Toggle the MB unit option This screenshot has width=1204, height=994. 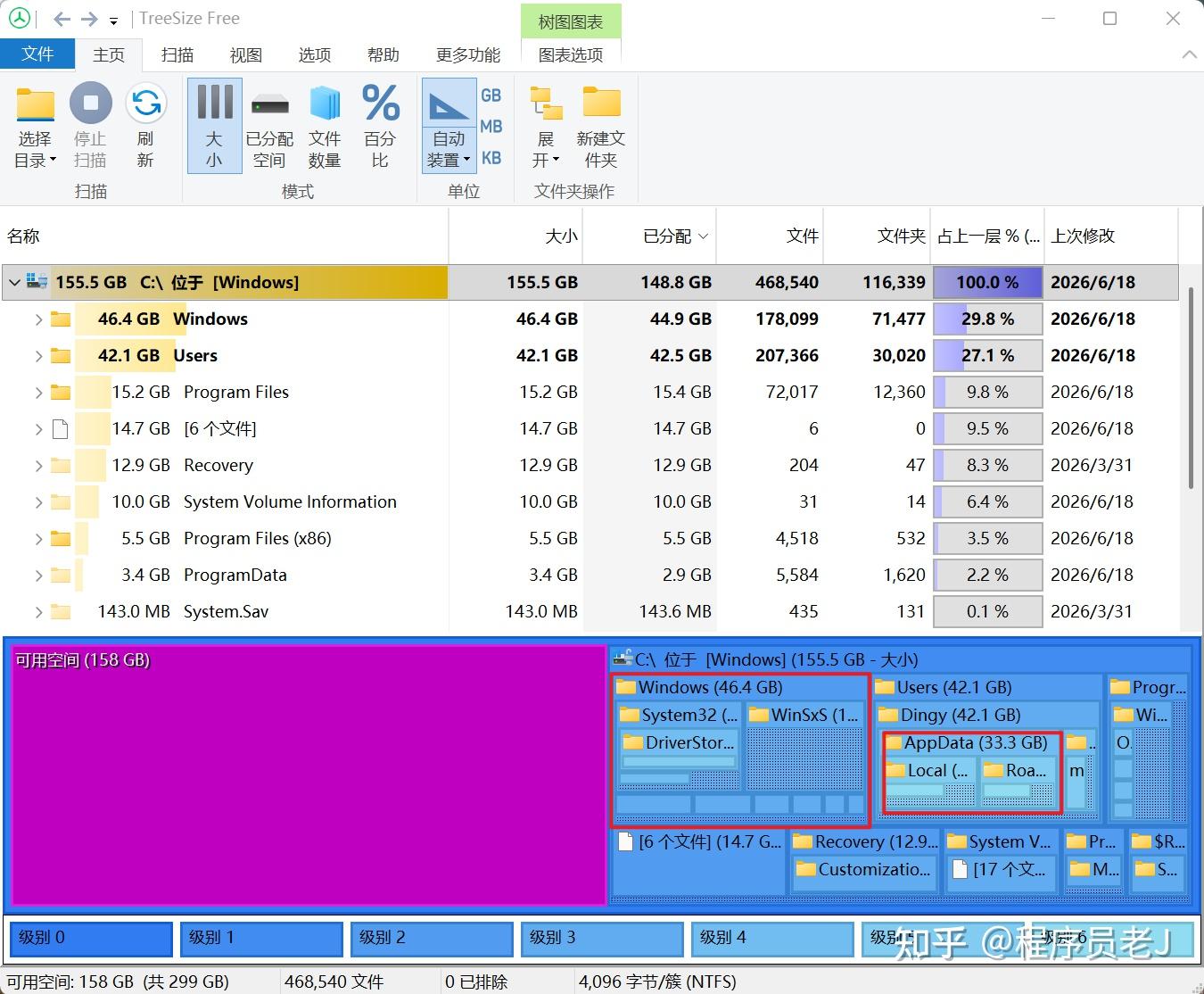[491, 127]
